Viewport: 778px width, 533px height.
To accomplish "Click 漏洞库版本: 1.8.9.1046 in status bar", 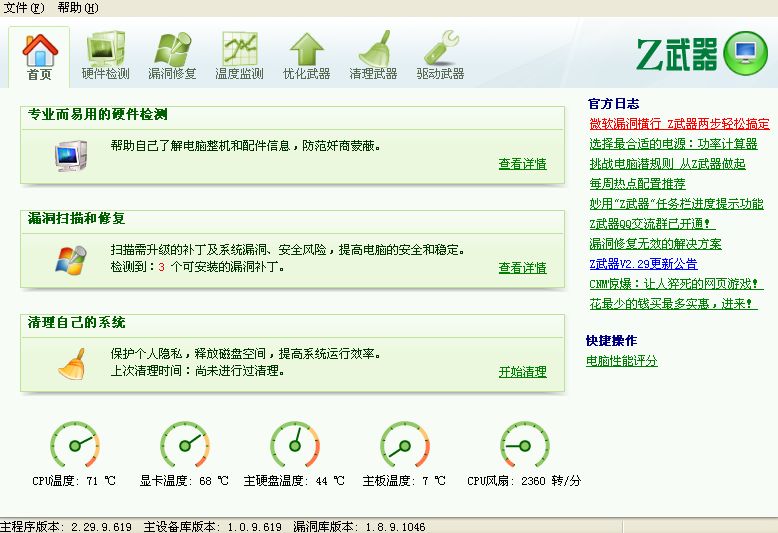I will click(x=359, y=527).
